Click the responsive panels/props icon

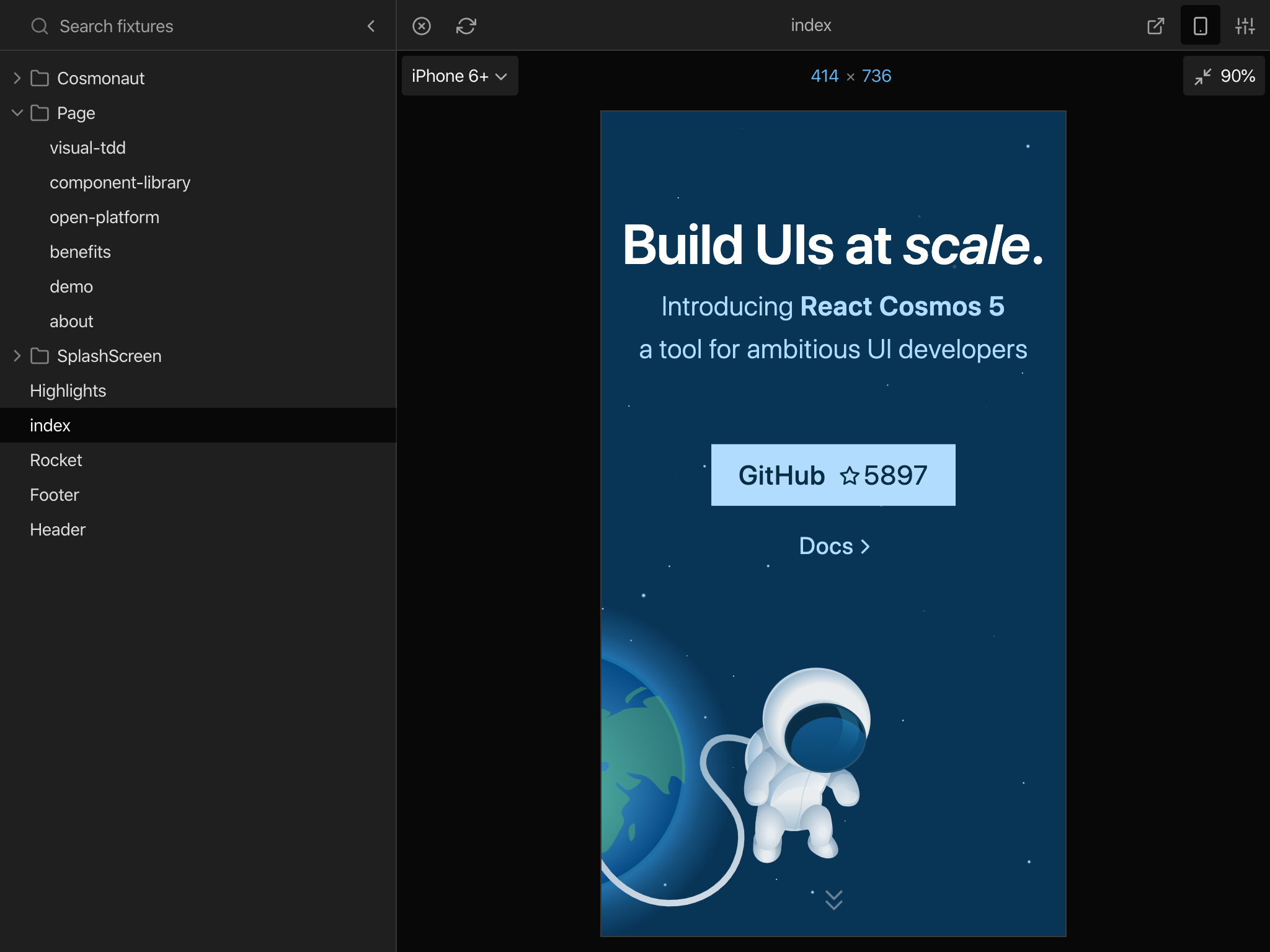tap(1244, 25)
